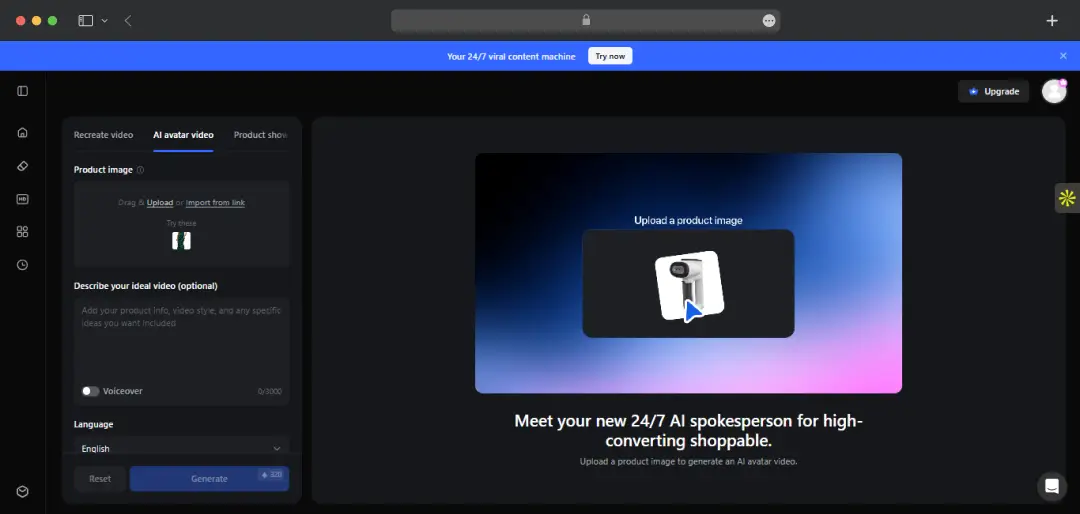Click the Upload a product image preview card
Viewport: 1080px width, 514px height.
point(688,283)
